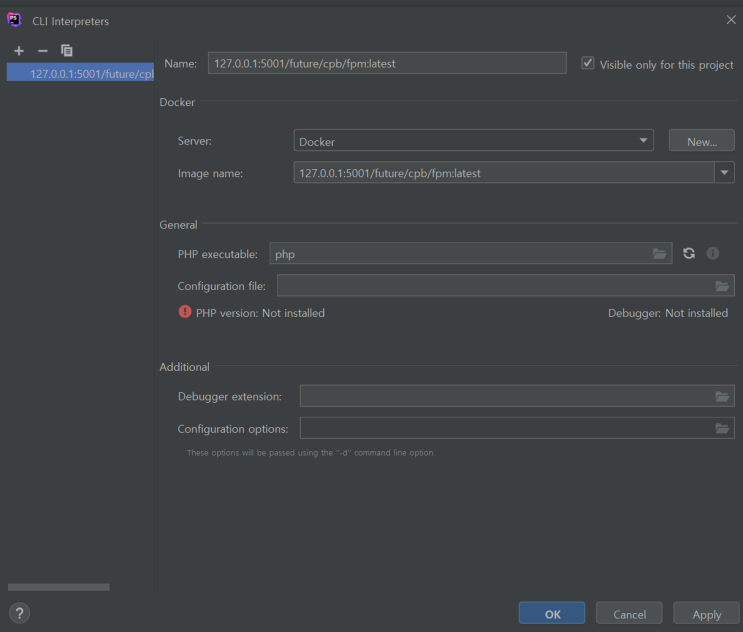The height and width of the screenshot is (632, 743).
Task: Click the New... server button
Action: click(702, 141)
